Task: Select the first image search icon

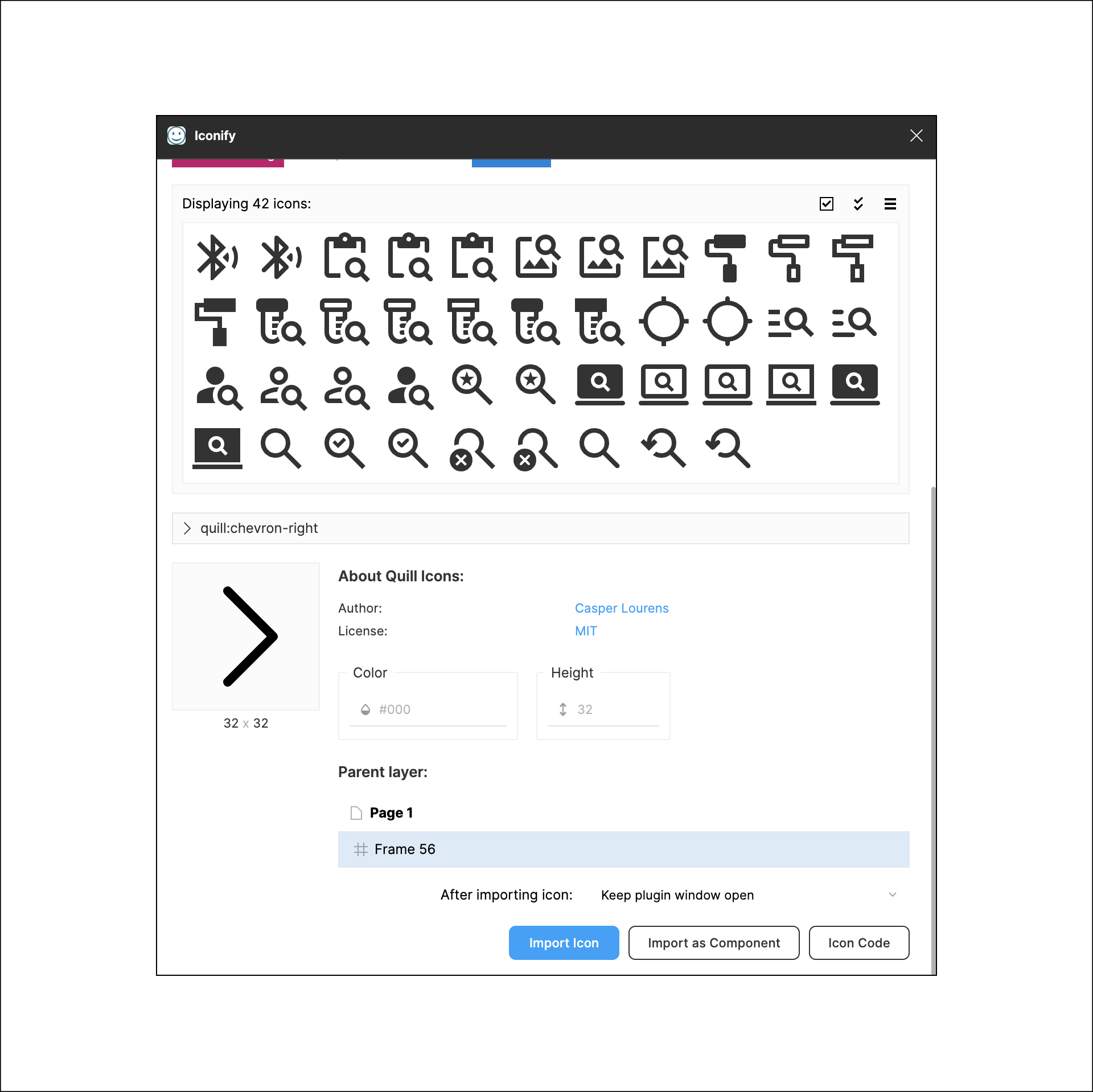Action: [537, 257]
